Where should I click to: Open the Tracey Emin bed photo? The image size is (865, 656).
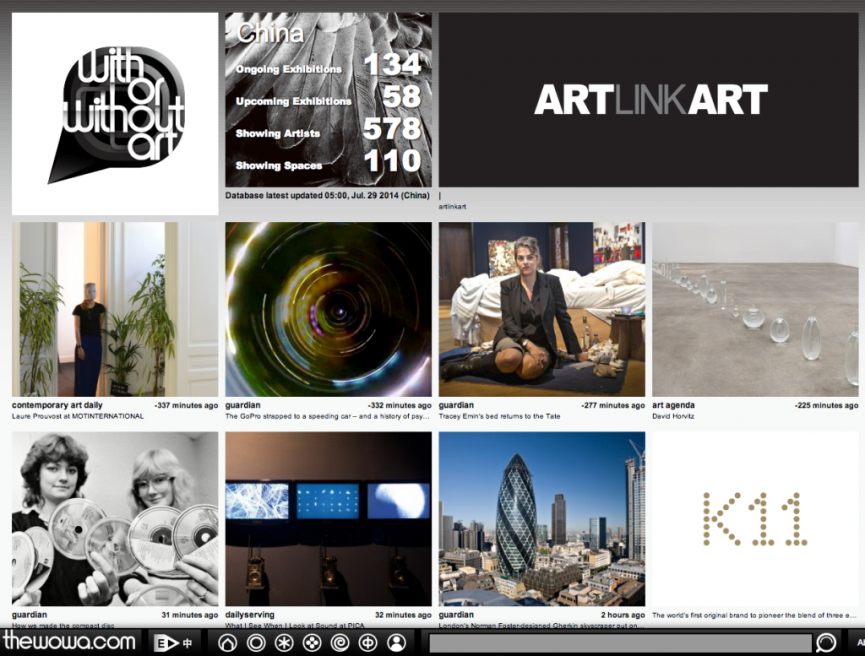point(542,309)
